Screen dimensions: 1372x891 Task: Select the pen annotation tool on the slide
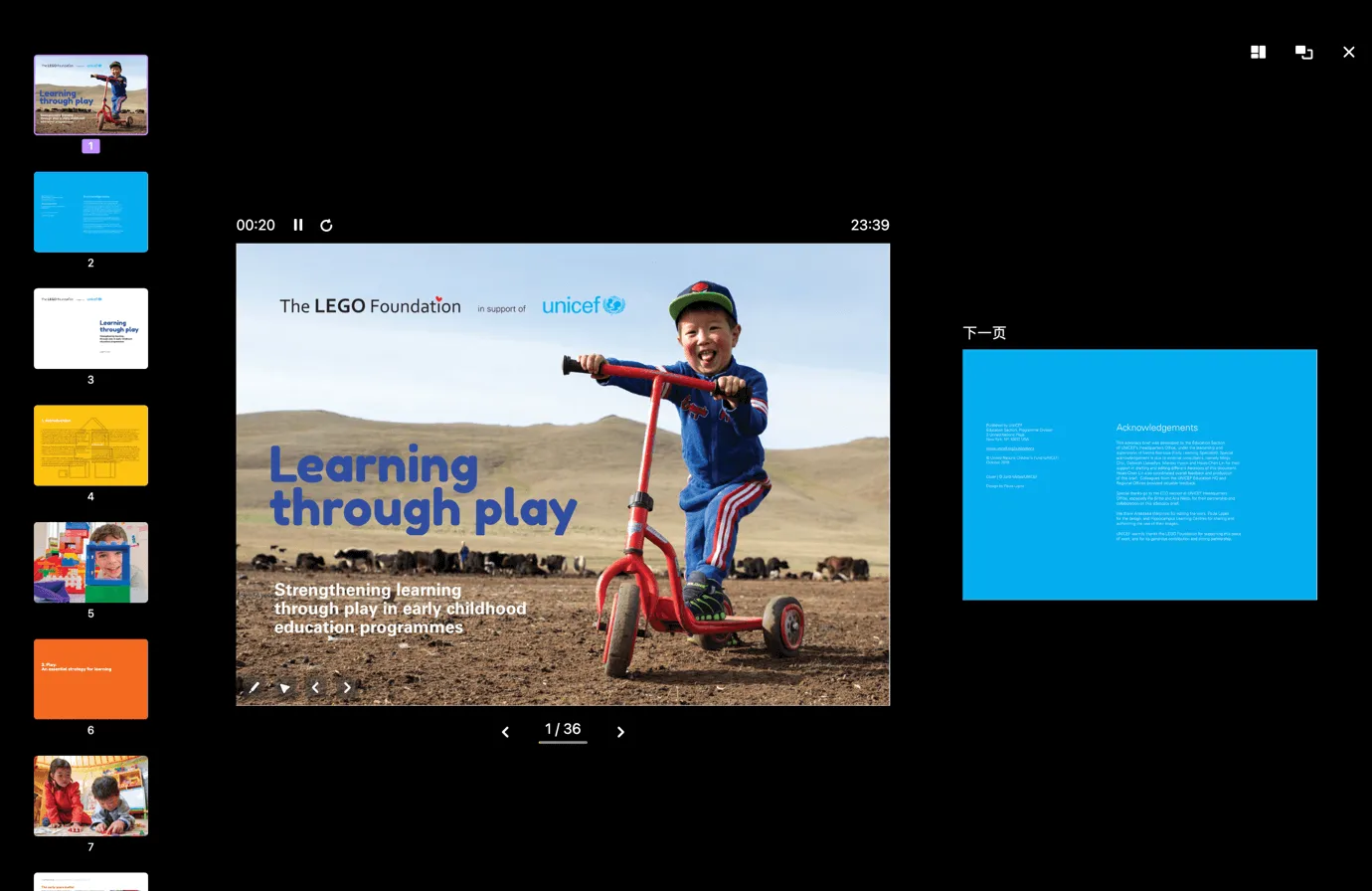pyautogui.click(x=254, y=687)
